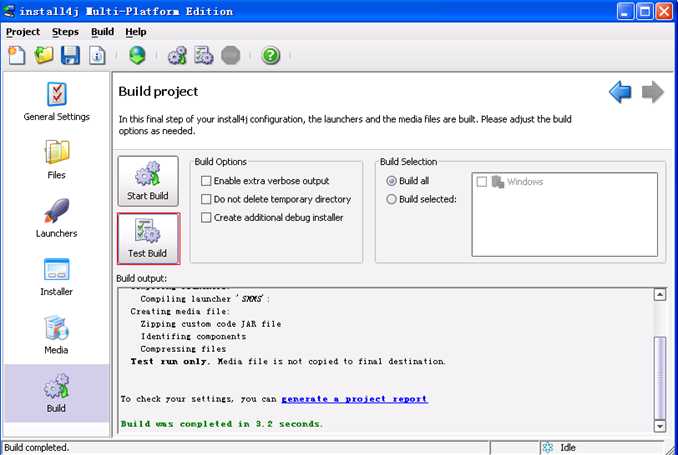Screen dimensions: 678x455
Task: Click the 'Build completed.' status text
Action: [37, 448]
